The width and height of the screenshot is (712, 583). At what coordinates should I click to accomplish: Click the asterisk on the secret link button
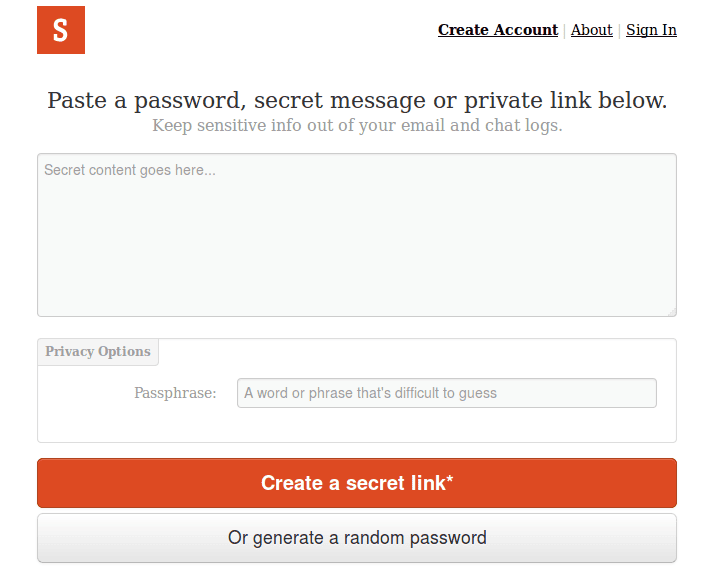450,480
